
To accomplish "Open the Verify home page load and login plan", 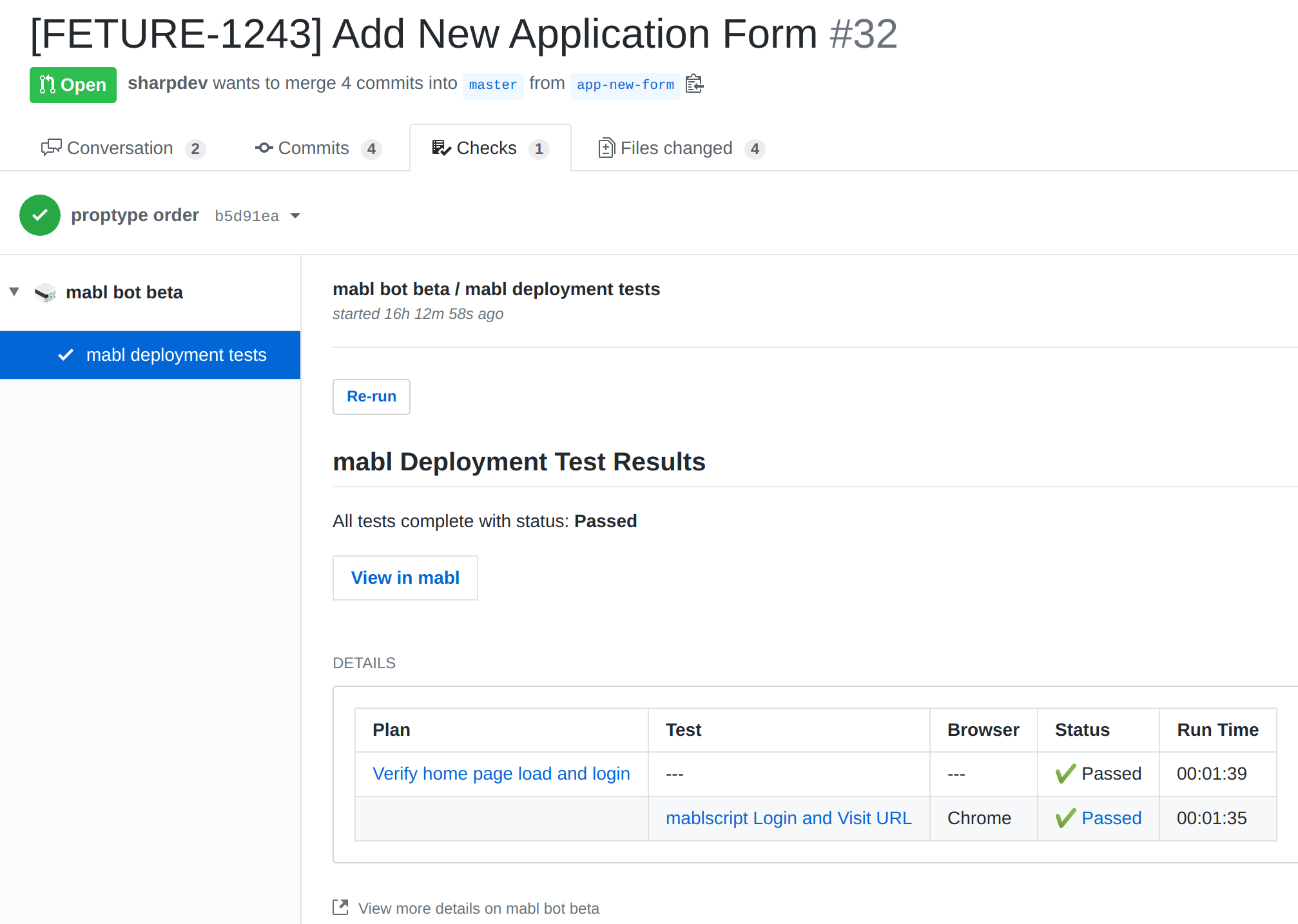I will point(501,773).
